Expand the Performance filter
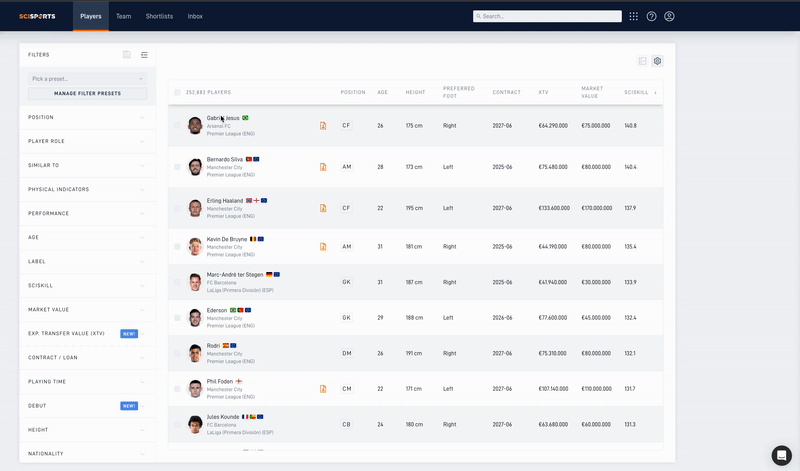 87,213
